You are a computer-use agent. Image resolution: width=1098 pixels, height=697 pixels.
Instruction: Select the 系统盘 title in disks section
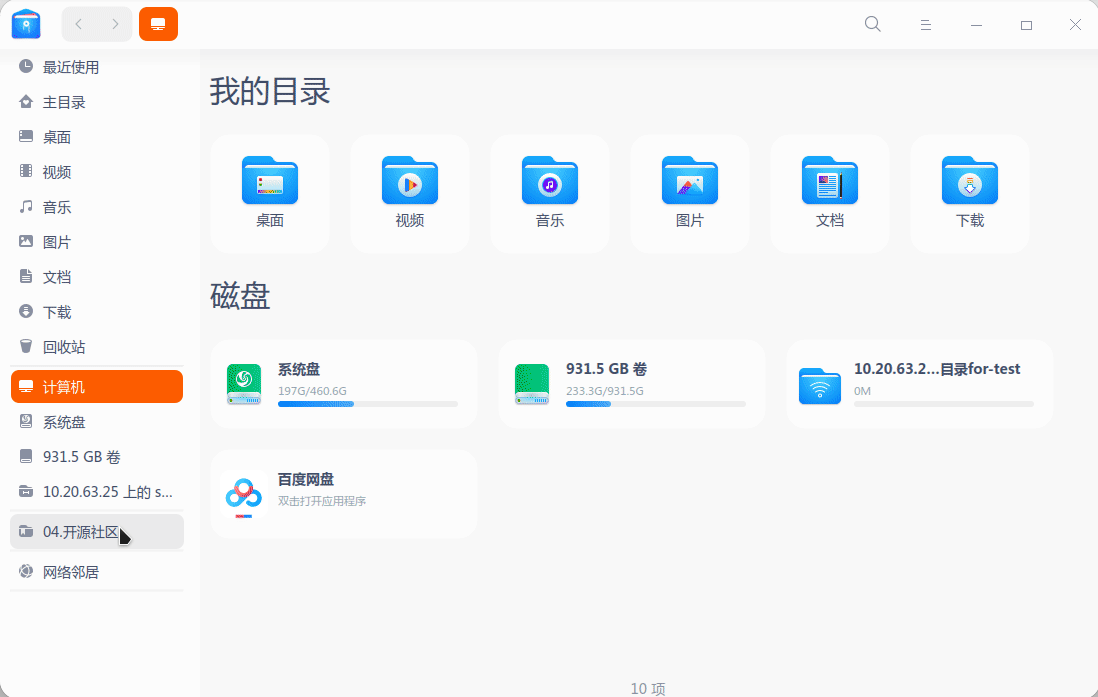[x=299, y=369]
